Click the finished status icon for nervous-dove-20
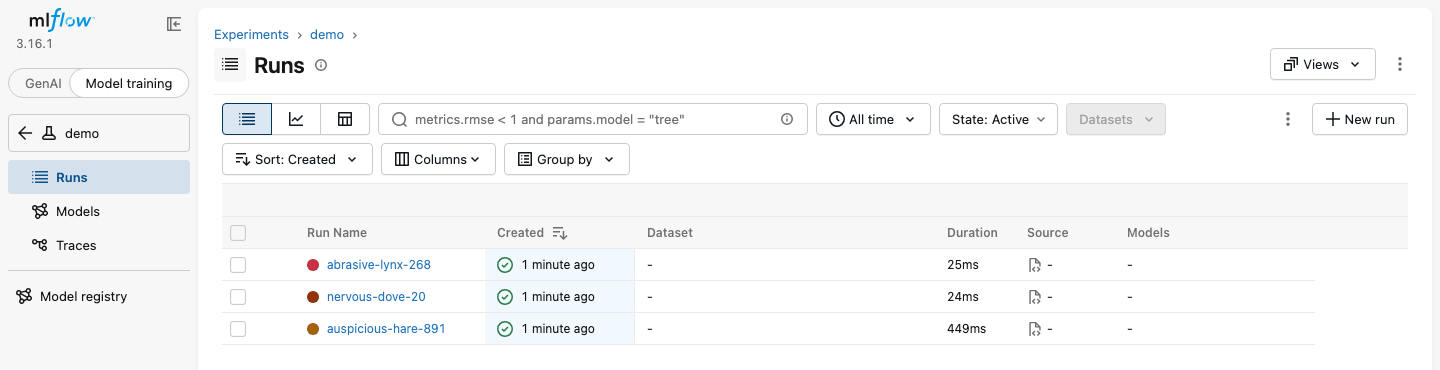 505,297
